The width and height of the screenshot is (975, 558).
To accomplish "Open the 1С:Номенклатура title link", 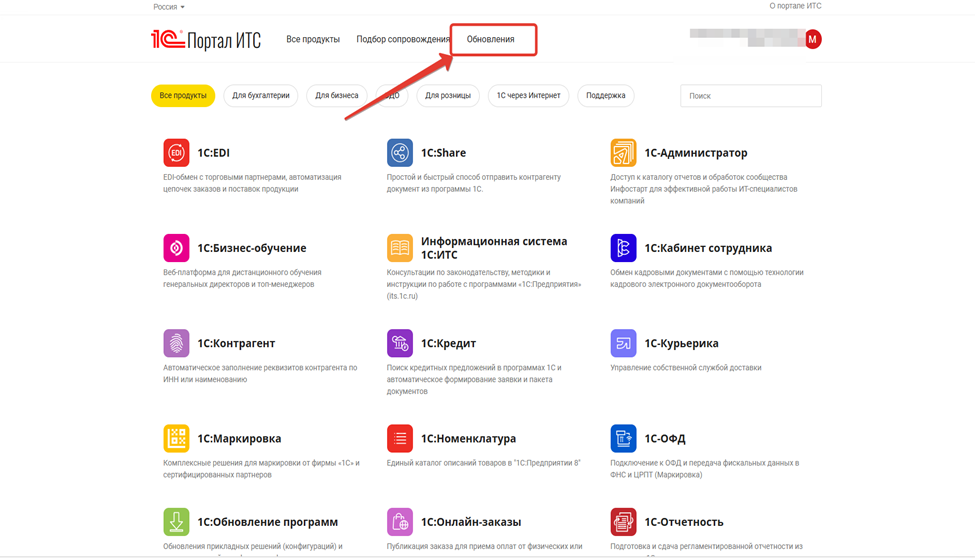I will (468, 439).
